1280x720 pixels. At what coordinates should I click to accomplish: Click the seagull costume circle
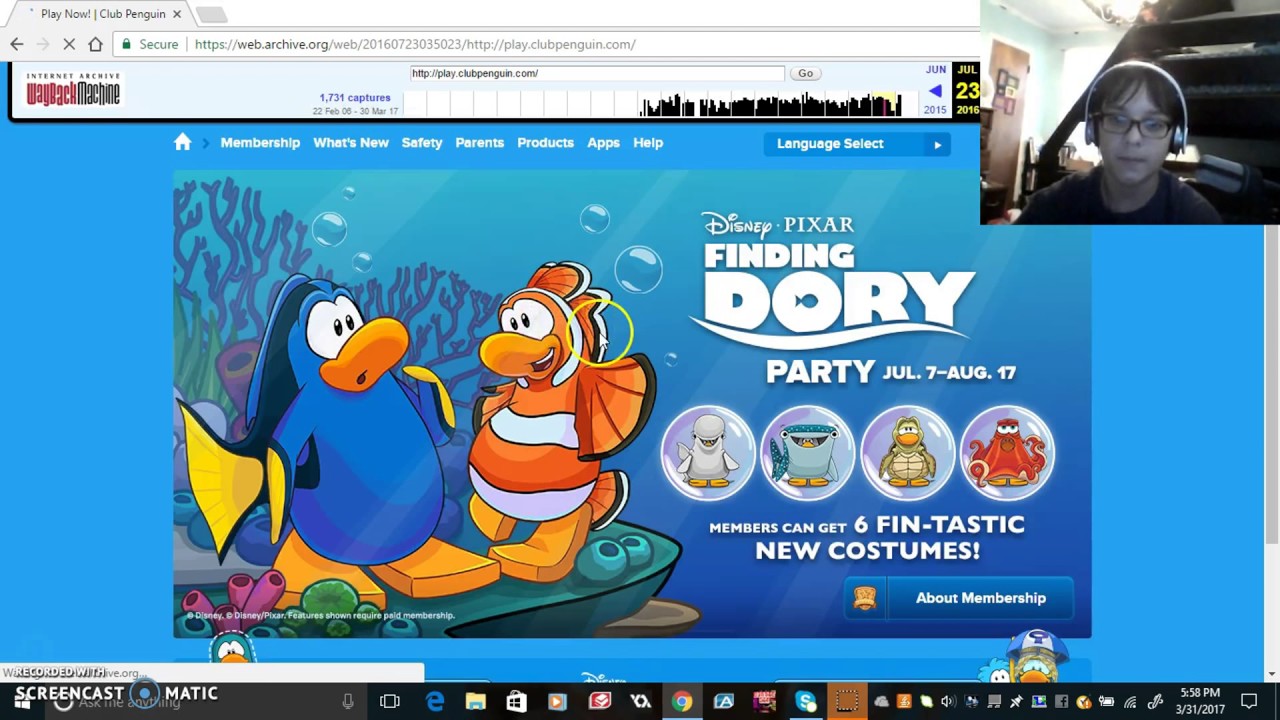pyautogui.click(x=708, y=453)
